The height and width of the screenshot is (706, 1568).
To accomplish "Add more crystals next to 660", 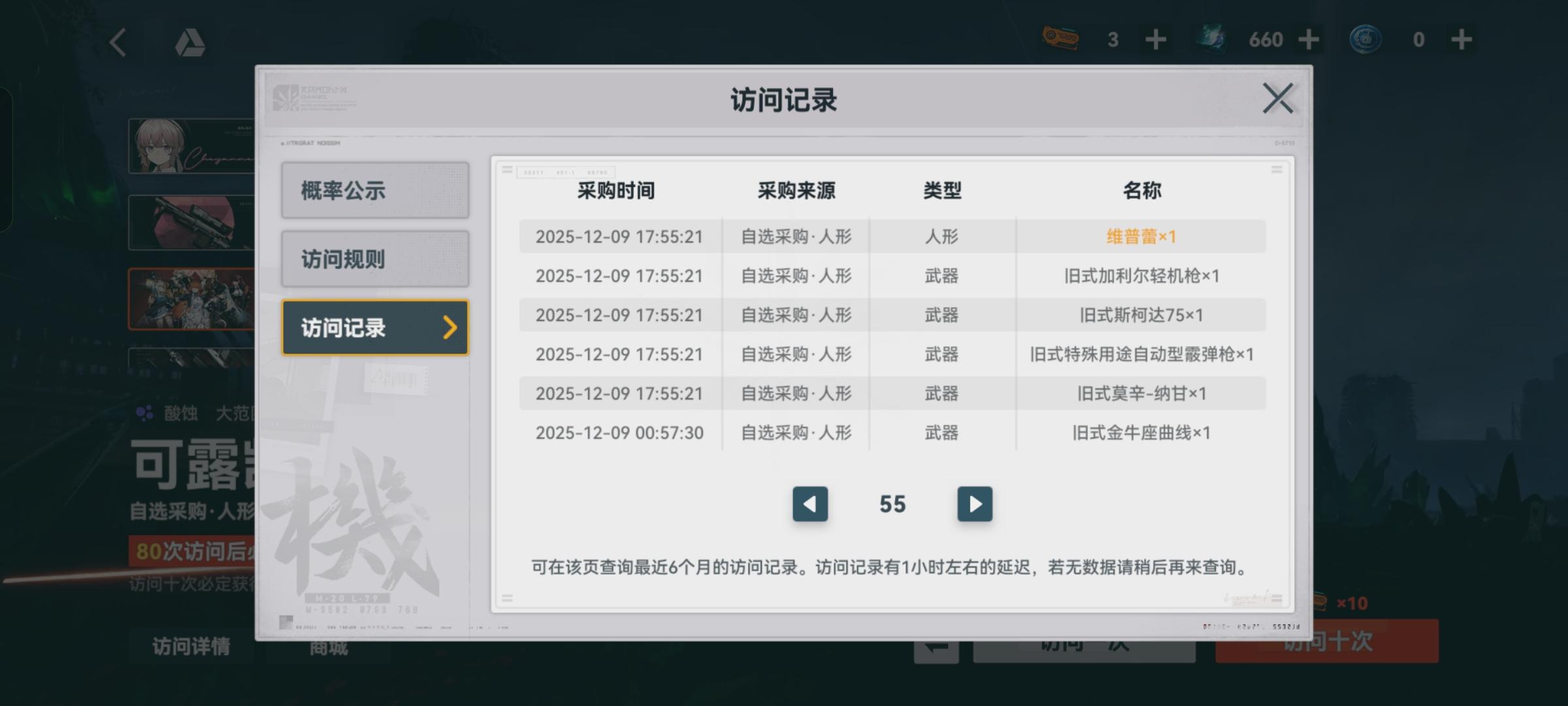I will pos(1309,40).
